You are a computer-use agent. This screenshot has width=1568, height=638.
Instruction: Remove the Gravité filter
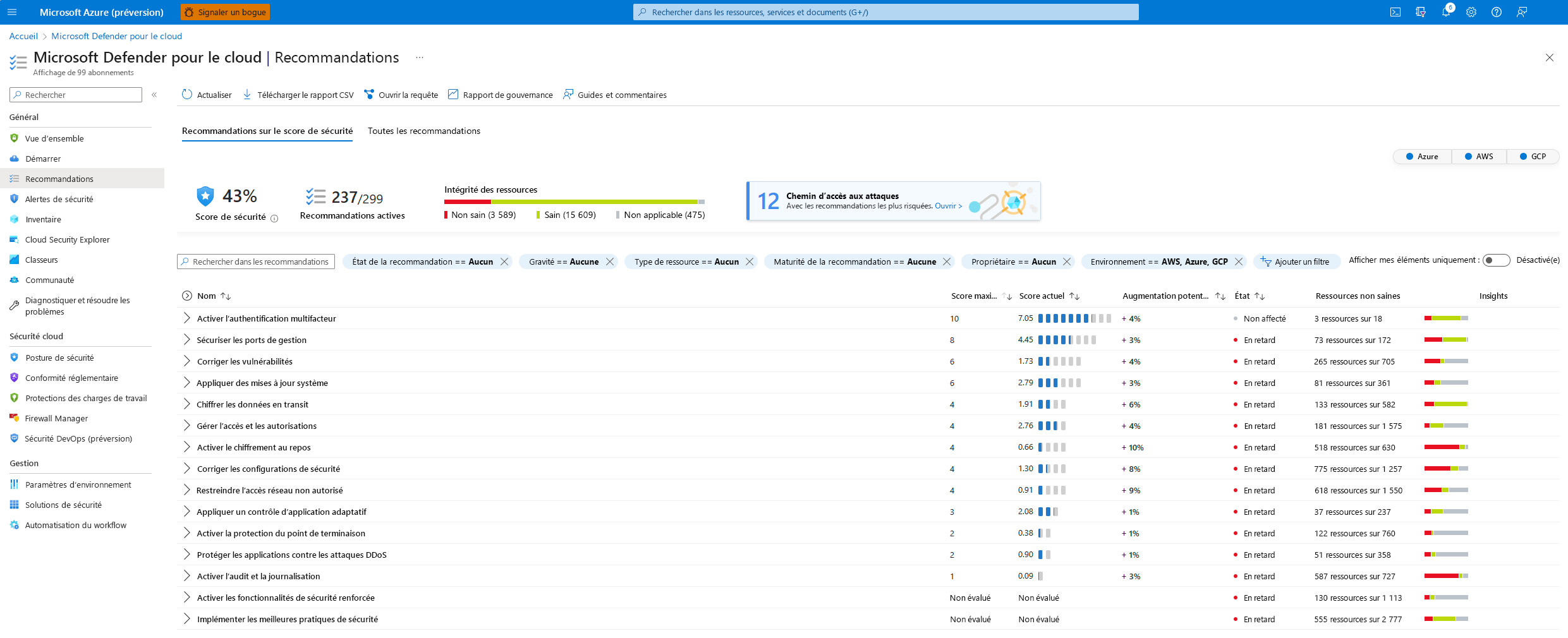pos(610,262)
